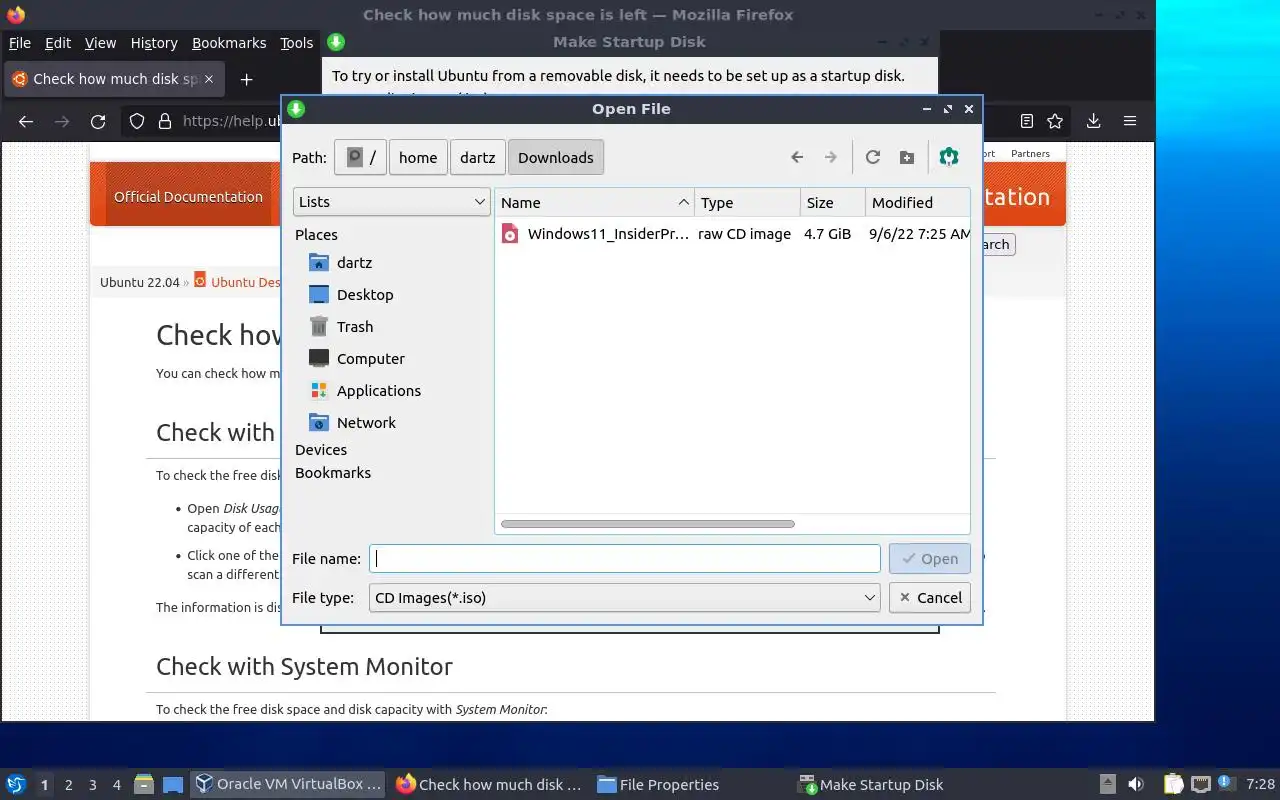
Task: Open Firefox File menu
Action: [20, 43]
